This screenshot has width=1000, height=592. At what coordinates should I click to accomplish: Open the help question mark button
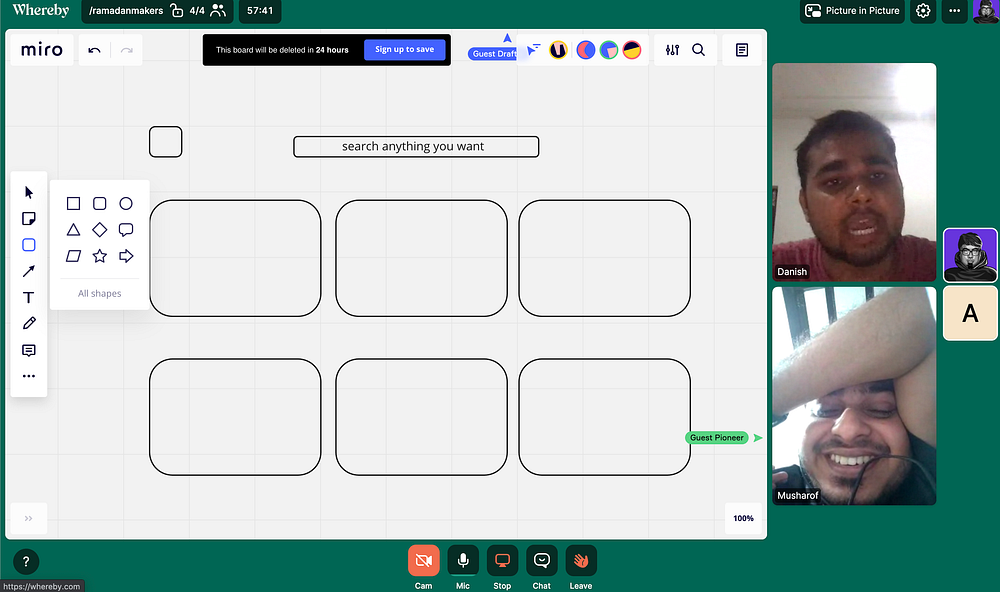click(x=26, y=561)
